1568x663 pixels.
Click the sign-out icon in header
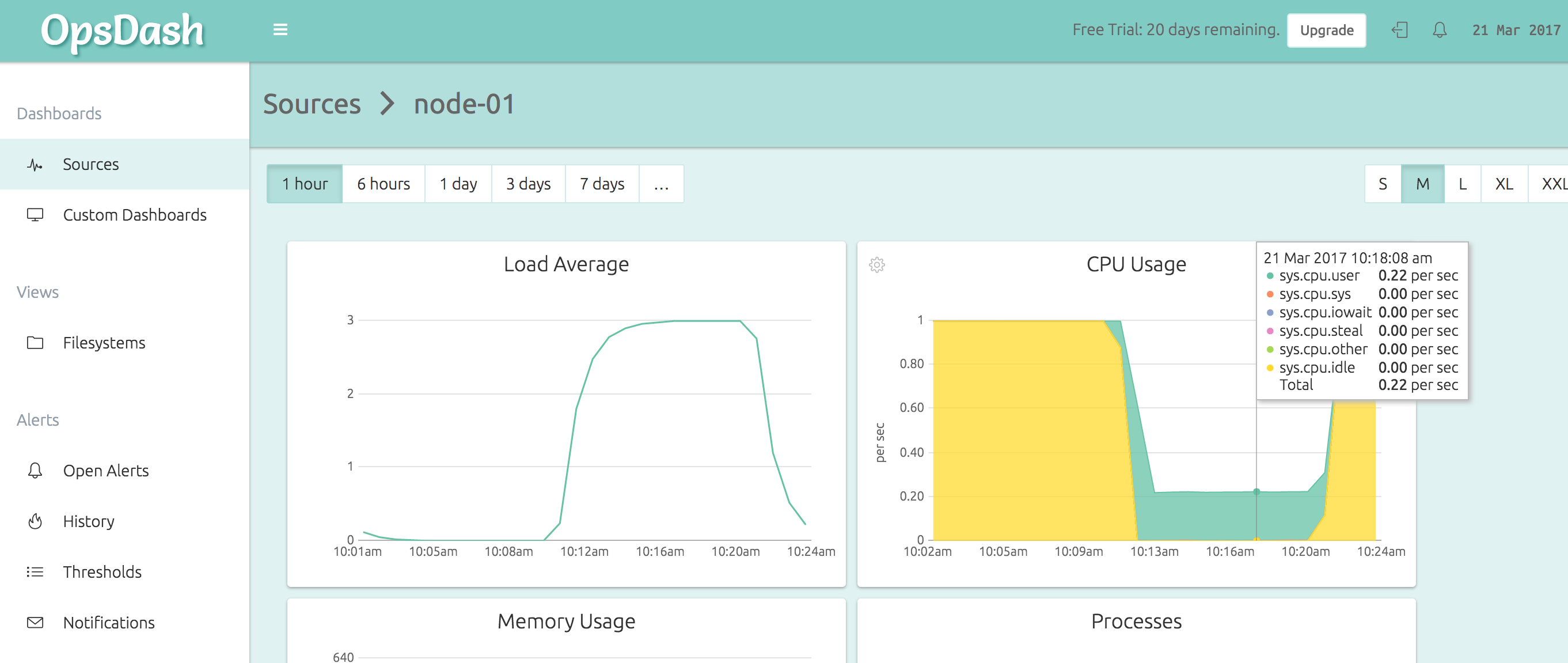pos(1399,30)
